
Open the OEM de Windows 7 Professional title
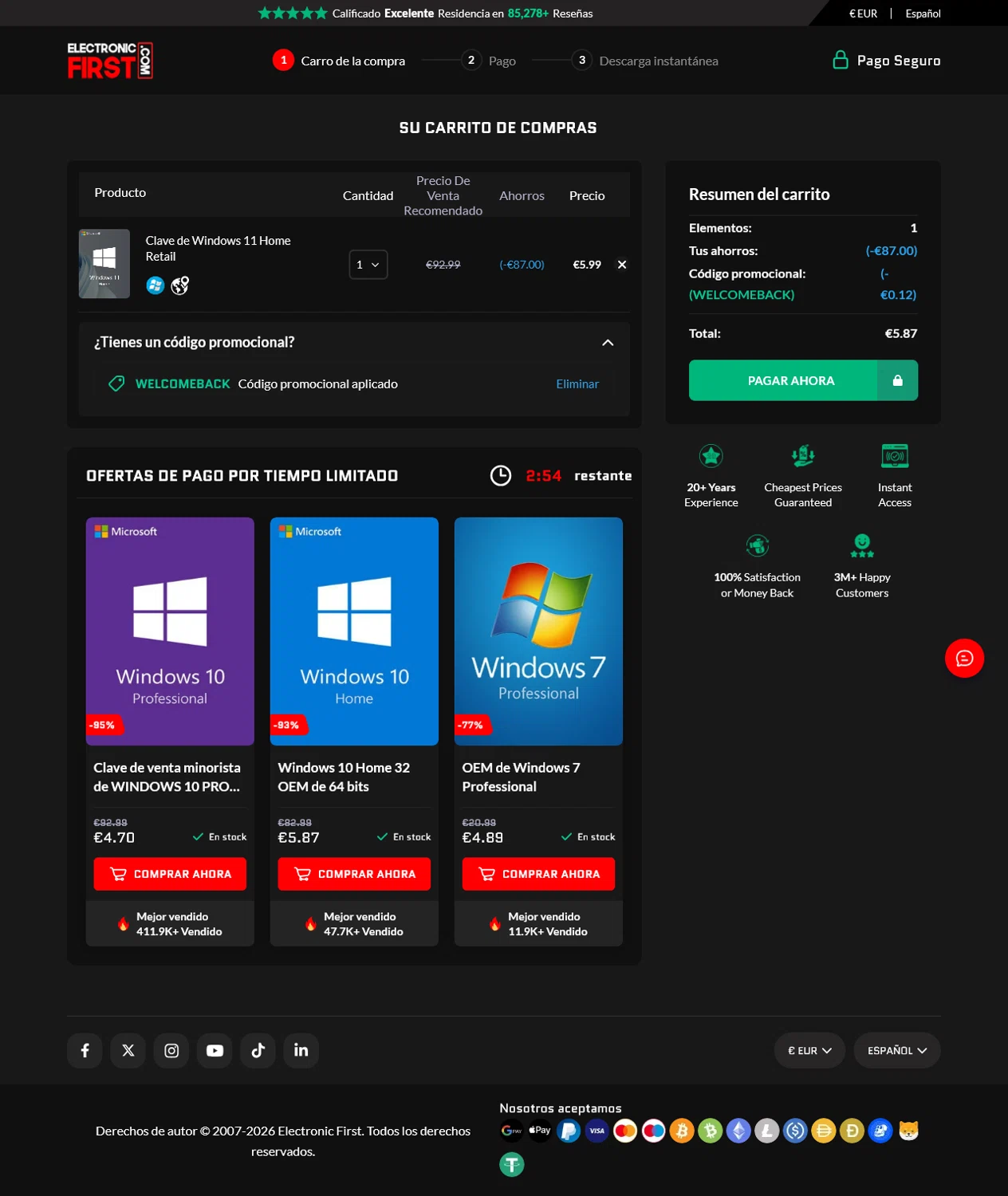click(x=521, y=777)
